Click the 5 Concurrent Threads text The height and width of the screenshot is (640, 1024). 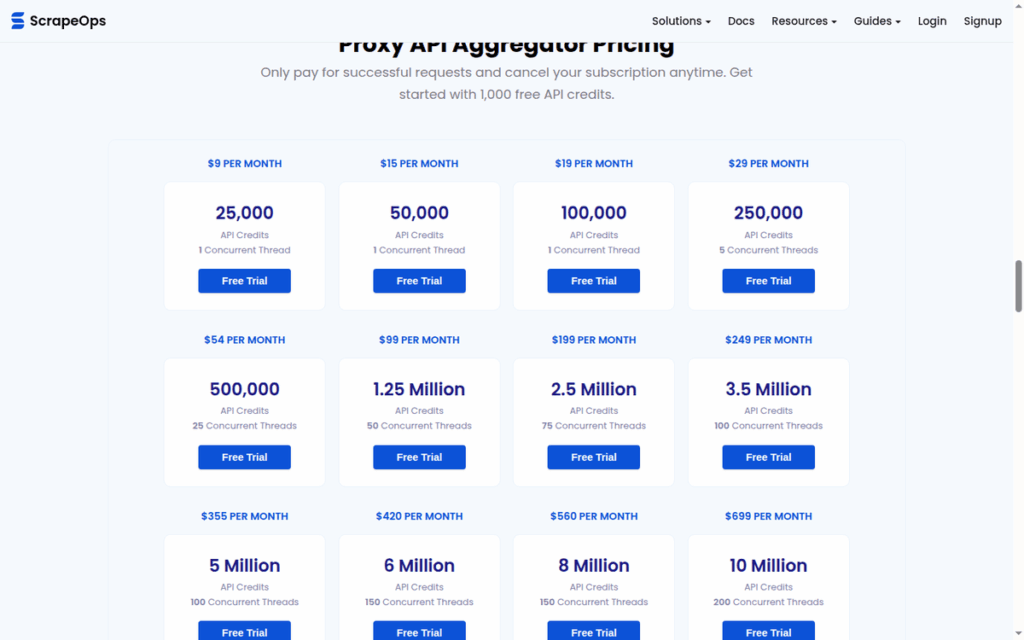pyautogui.click(x=769, y=250)
